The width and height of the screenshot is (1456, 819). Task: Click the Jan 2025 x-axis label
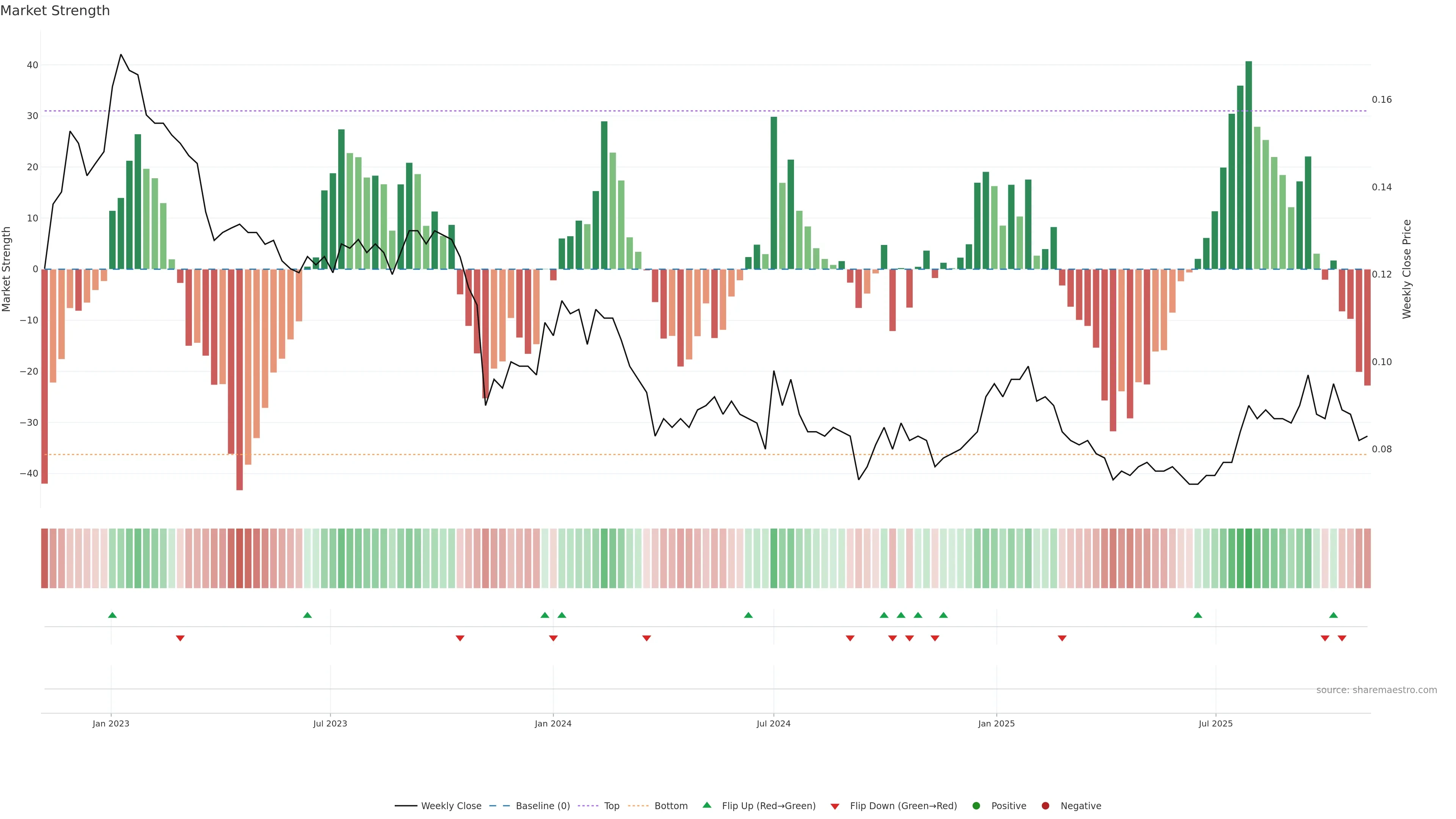(996, 723)
